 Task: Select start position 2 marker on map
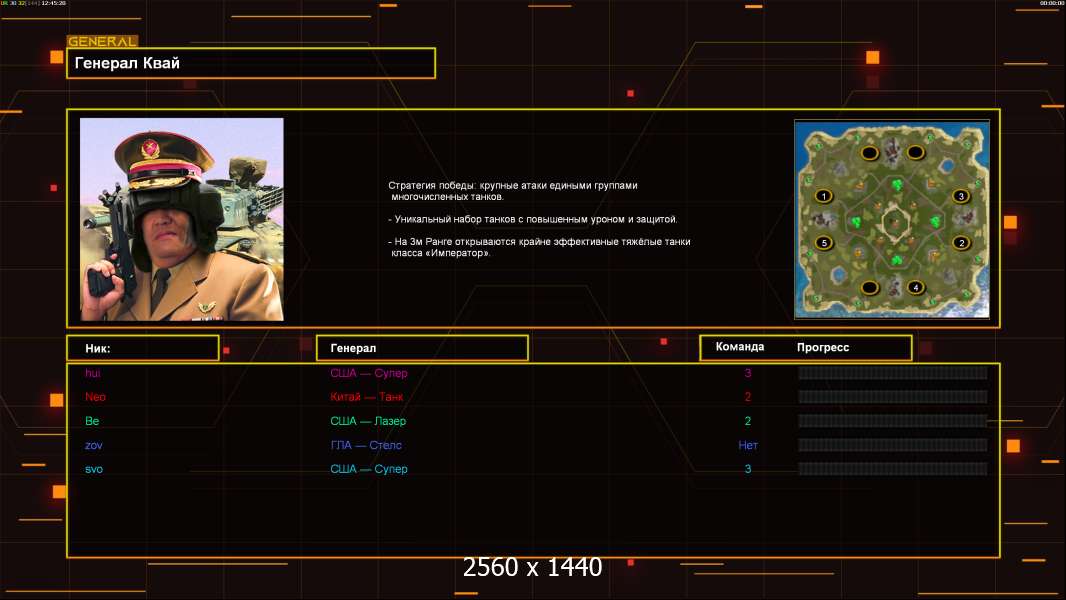(x=961, y=242)
